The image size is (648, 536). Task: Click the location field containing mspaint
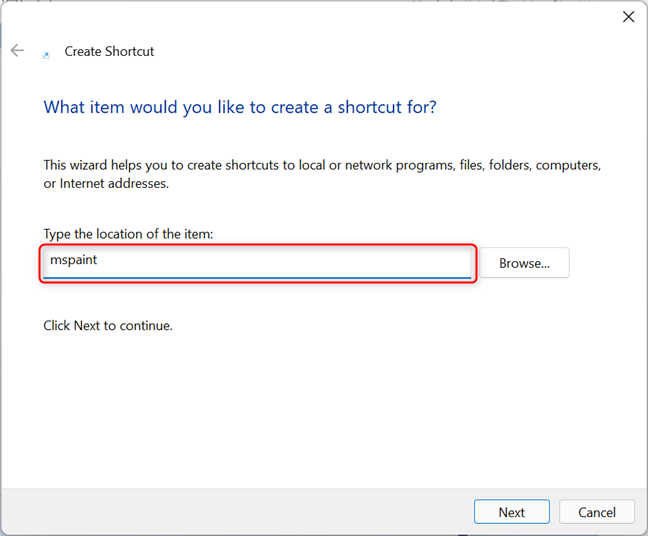point(257,264)
